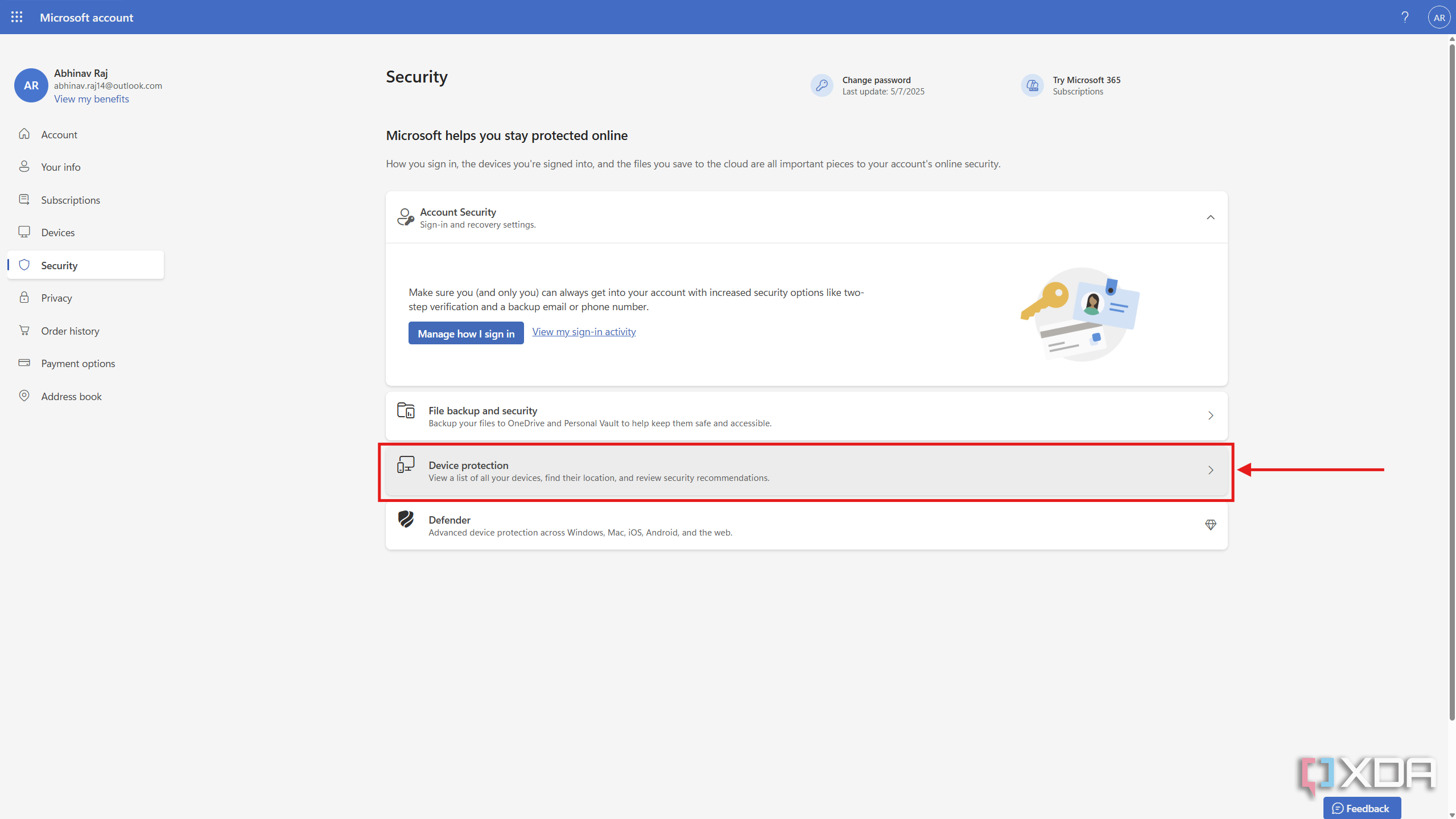This screenshot has width=1456, height=819.
Task: Click the File backup folder icon
Action: click(406, 410)
